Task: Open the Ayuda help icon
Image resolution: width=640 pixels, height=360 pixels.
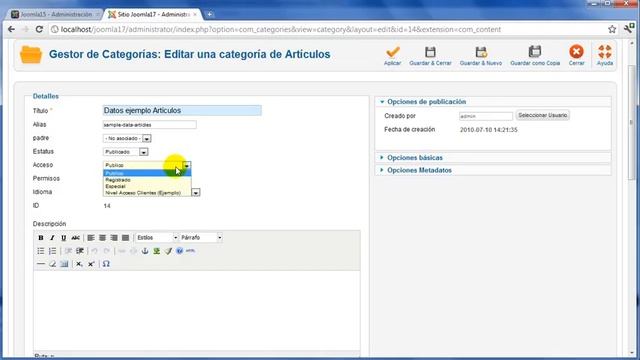Action: click(x=604, y=52)
